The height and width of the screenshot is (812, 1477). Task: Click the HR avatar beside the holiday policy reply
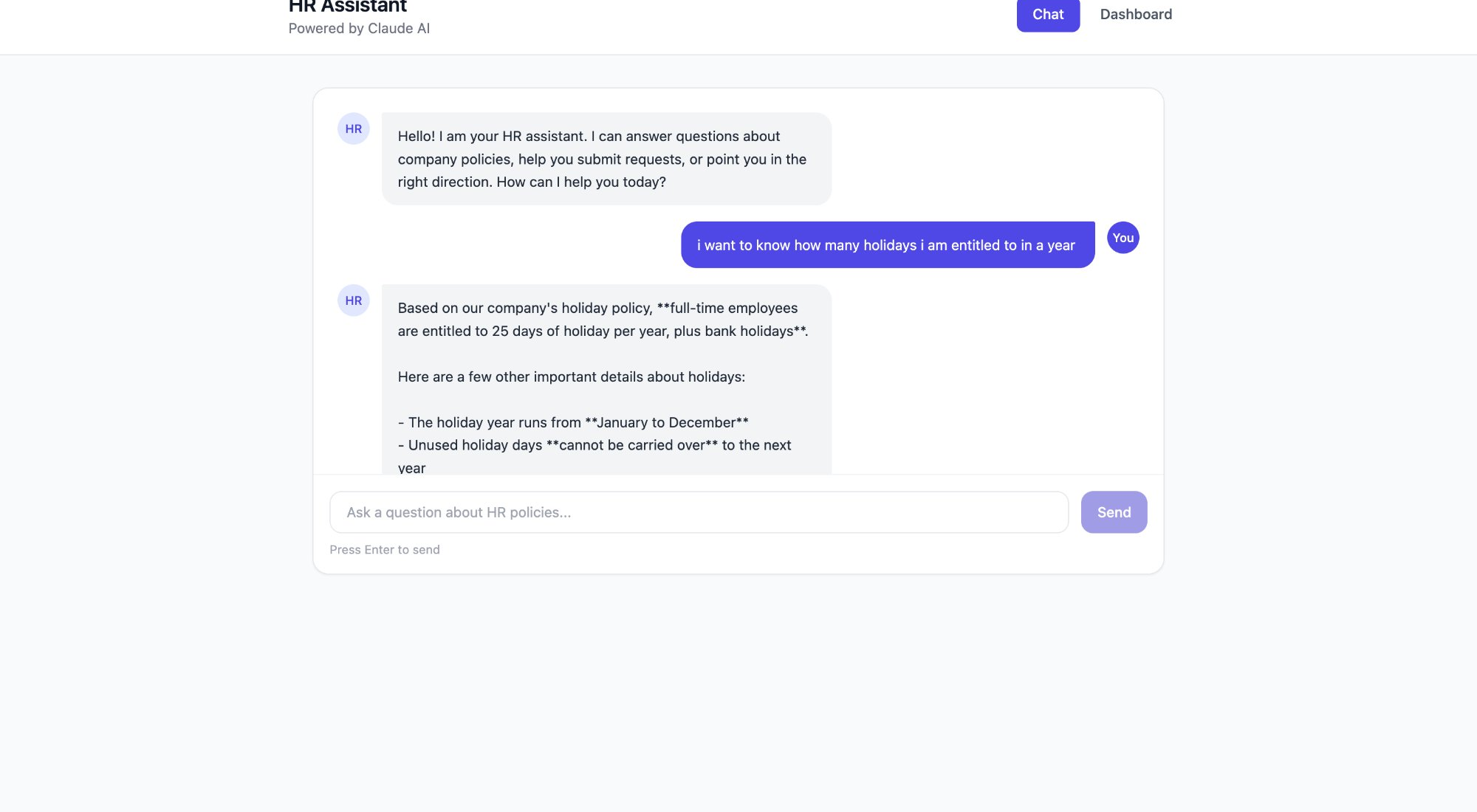click(x=353, y=300)
